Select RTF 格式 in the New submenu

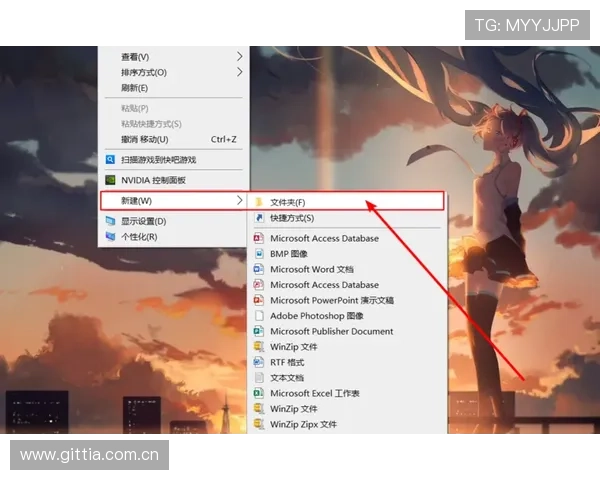pos(347,362)
